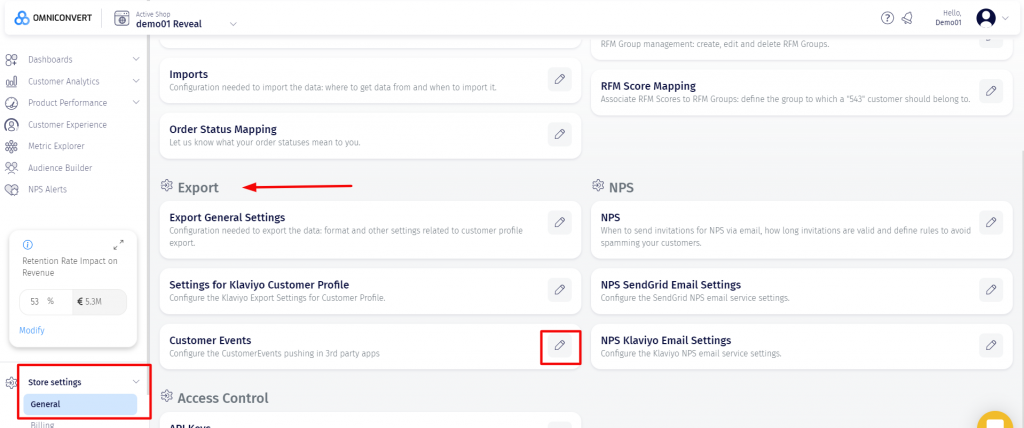This screenshot has width=1024, height=428.
Task: Open Export General Settings edit pencil
Action: 560,223
